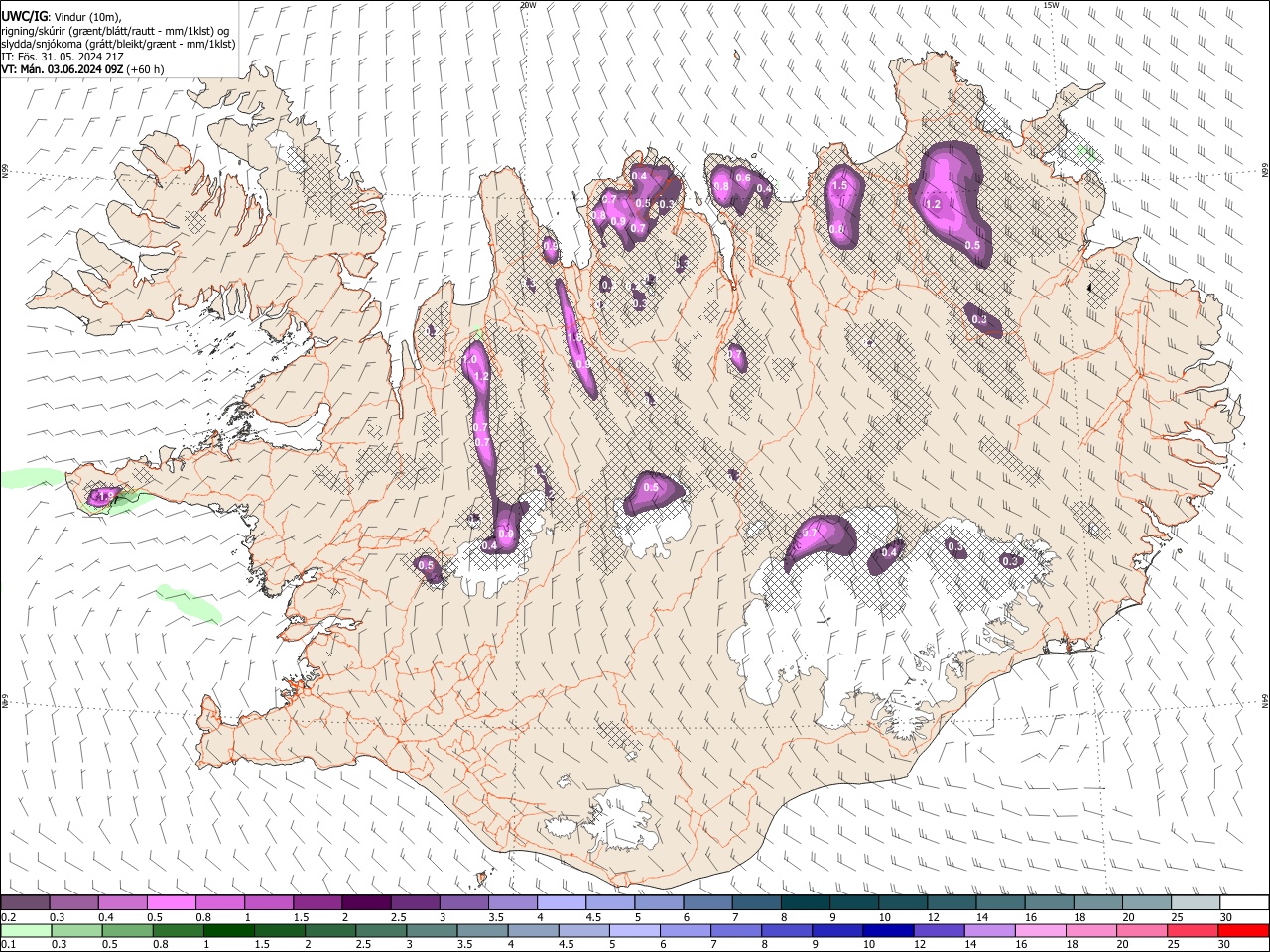Click the '0.1' label under the lower legend
The height and width of the screenshot is (952, 1270).
click(x=7, y=944)
